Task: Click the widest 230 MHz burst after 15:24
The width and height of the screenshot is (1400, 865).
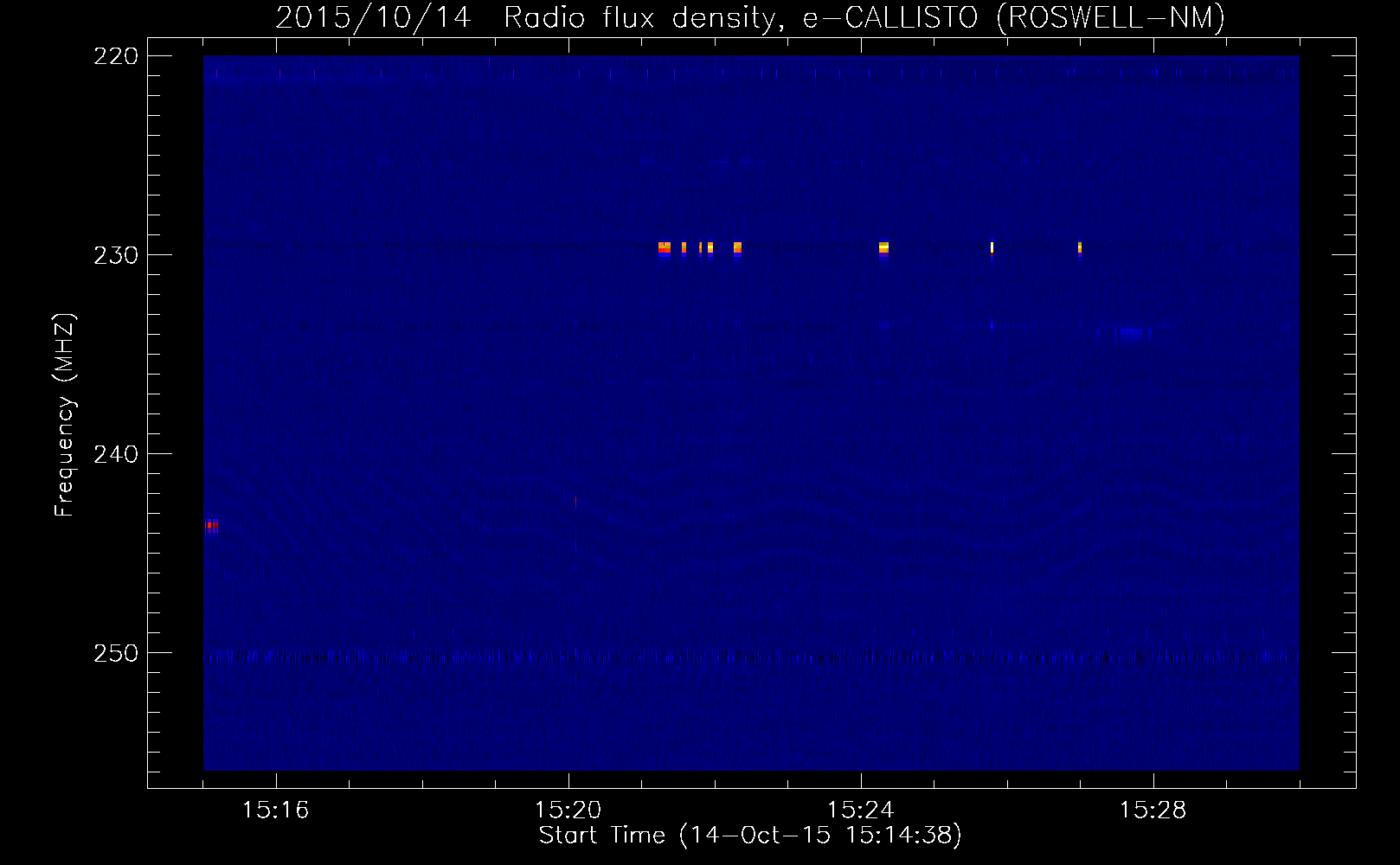Action: (x=883, y=249)
